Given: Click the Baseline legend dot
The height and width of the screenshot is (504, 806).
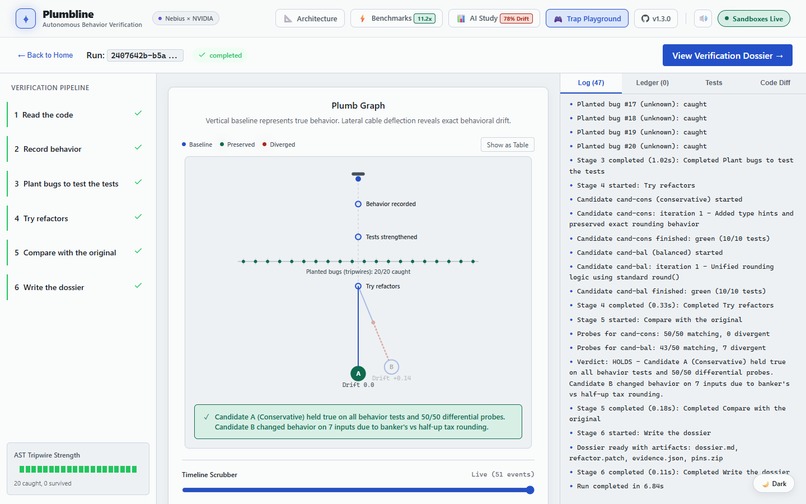Looking at the screenshot, I should pos(184,145).
